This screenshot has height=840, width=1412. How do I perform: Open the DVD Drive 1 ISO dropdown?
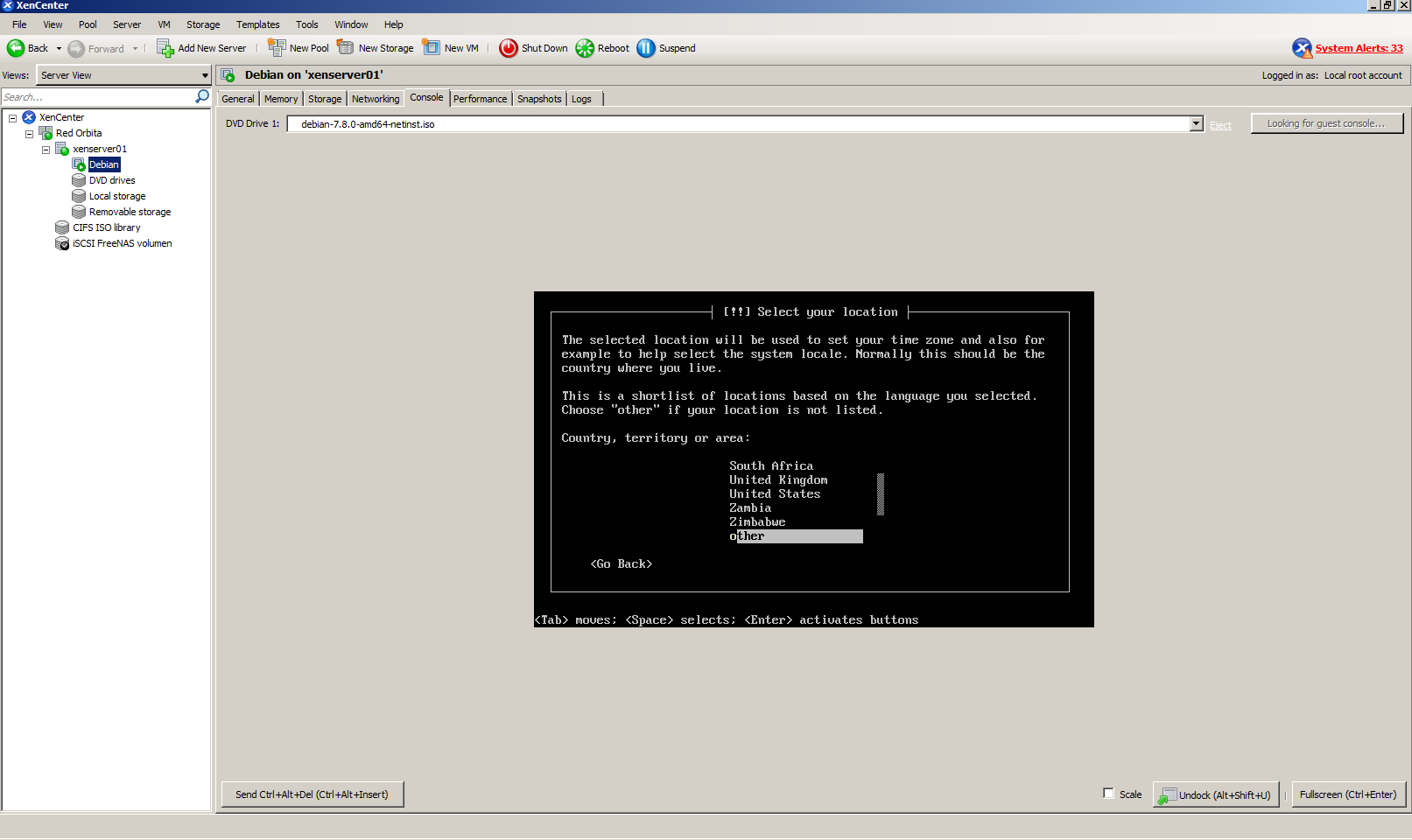pyautogui.click(x=1196, y=124)
